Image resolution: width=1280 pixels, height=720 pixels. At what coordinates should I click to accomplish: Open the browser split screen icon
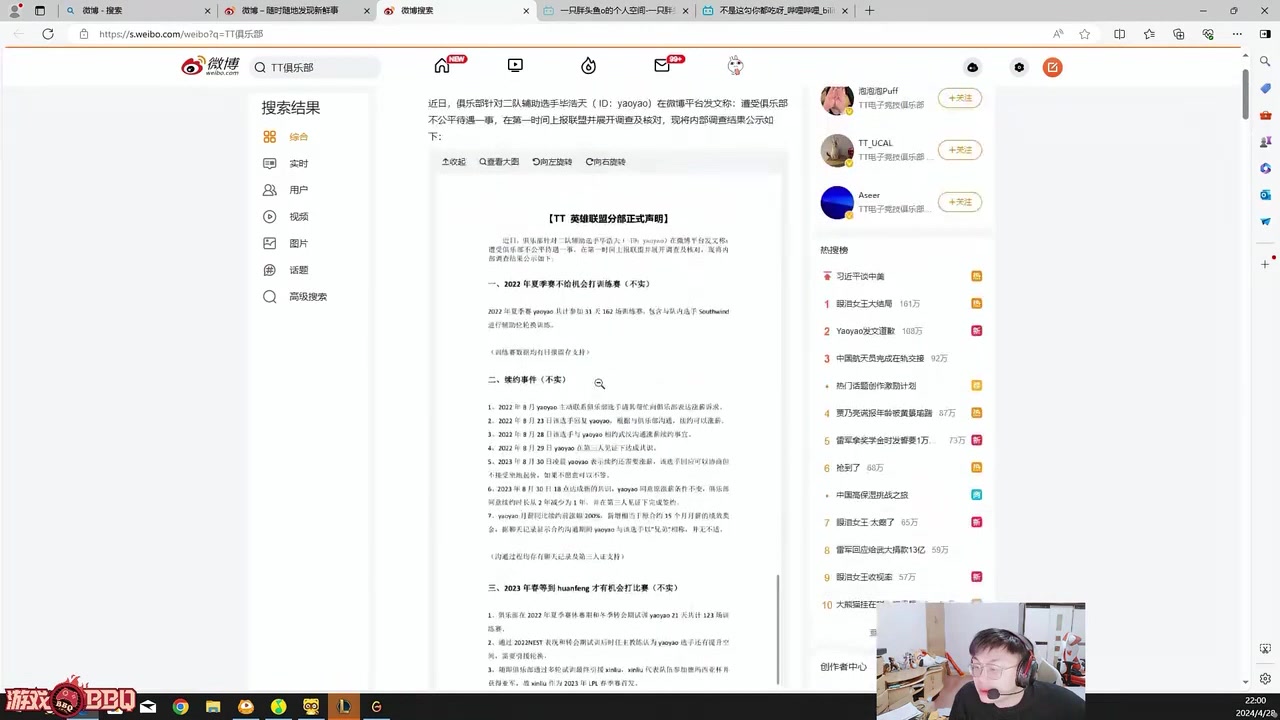pyautogui.click(x=1119, y=34)
